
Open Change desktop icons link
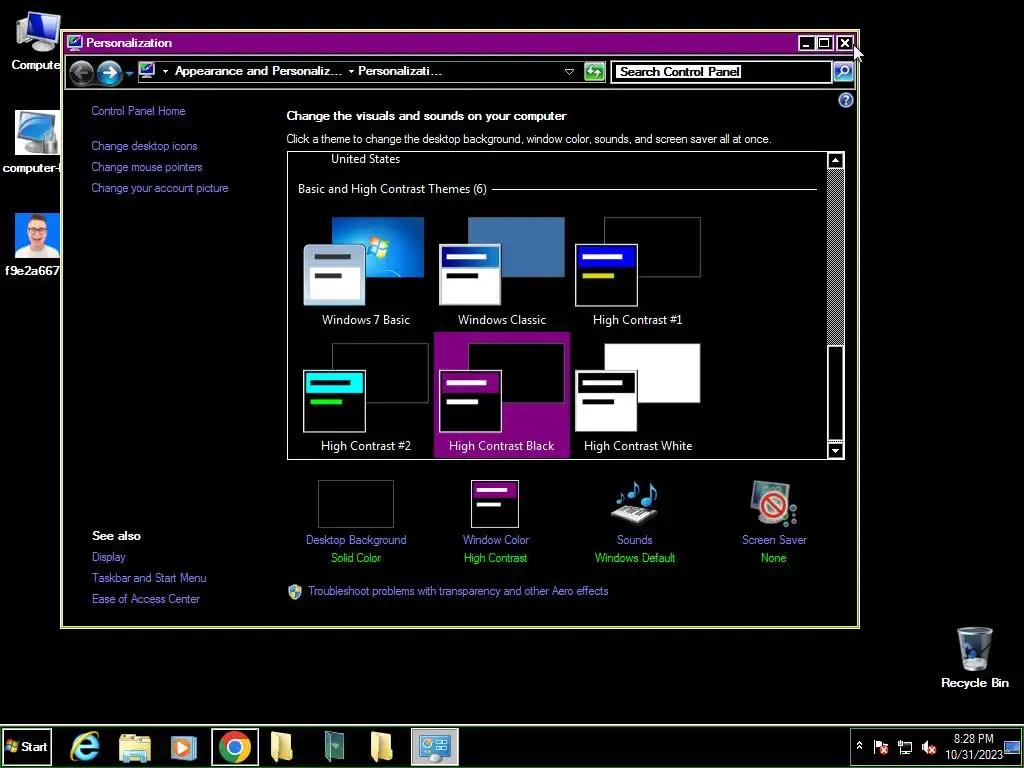(144, 146)
